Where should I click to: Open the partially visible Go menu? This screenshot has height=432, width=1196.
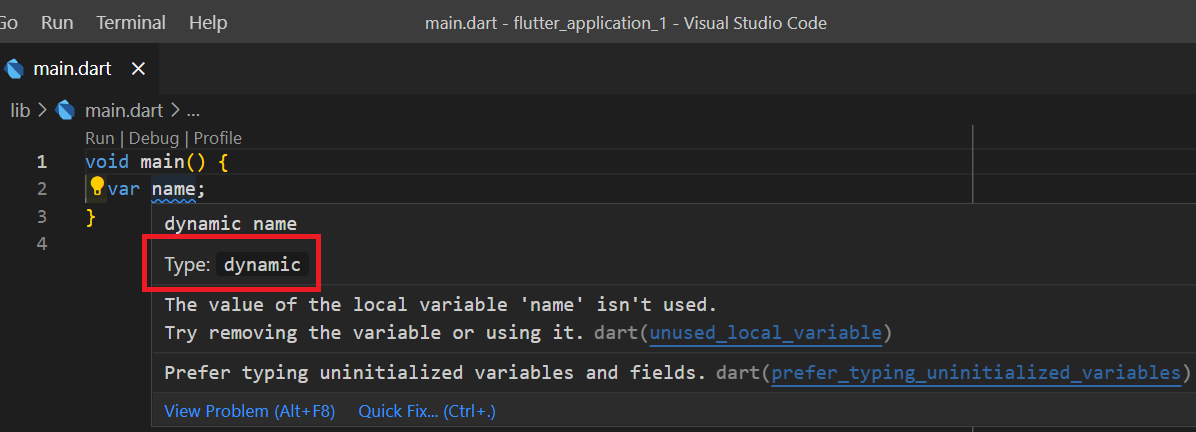(8, 23)
